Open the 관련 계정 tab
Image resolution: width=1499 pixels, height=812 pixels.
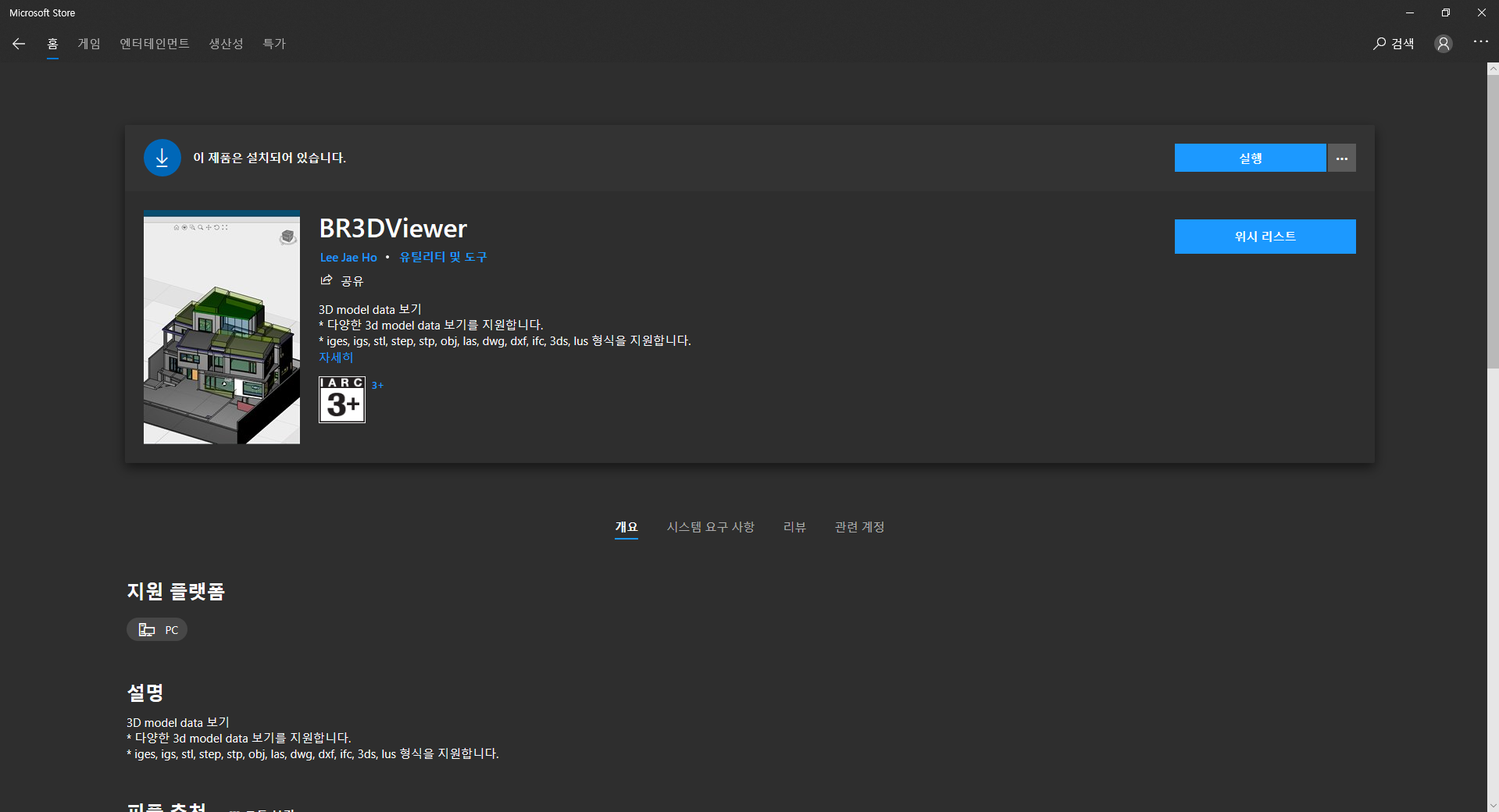859,527
